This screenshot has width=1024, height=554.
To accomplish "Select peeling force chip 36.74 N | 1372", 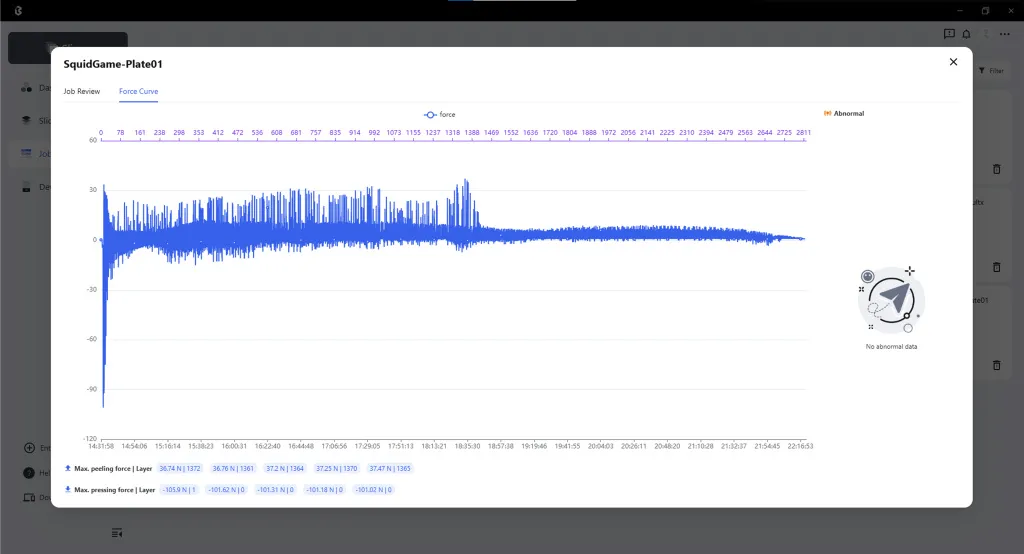I will point(180,468).
